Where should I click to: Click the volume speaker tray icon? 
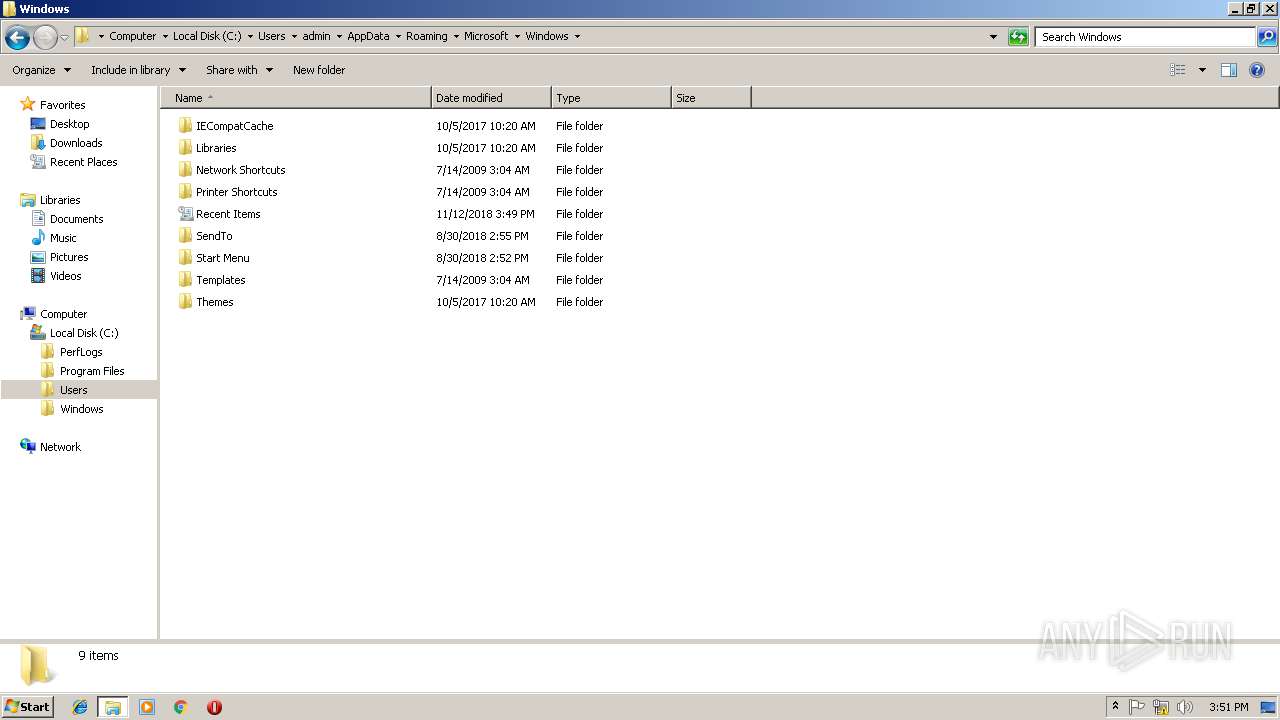[x=1185, y=707]
